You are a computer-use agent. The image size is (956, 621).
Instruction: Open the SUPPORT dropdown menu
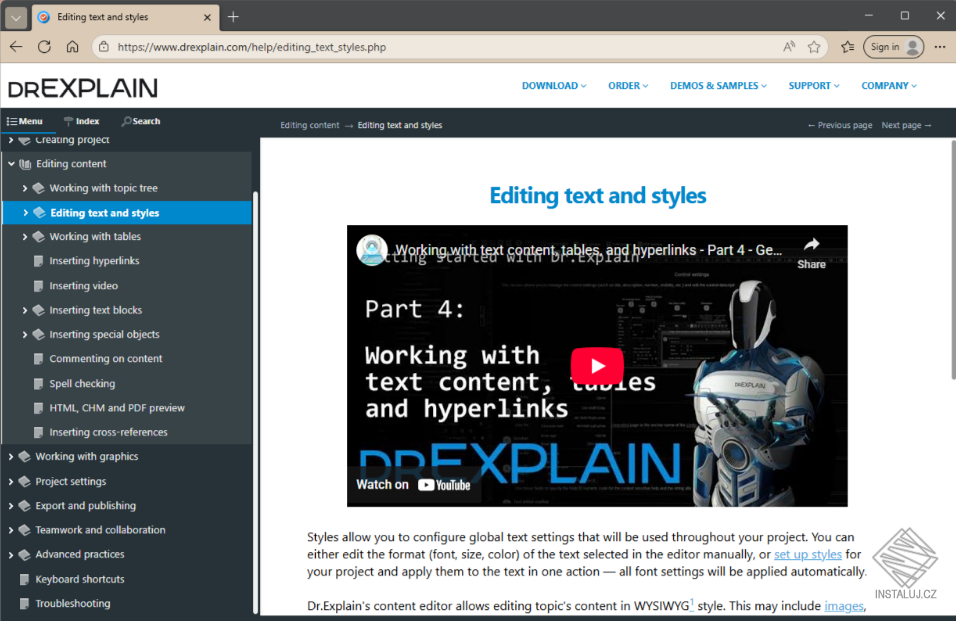click(x=814, y=86)
